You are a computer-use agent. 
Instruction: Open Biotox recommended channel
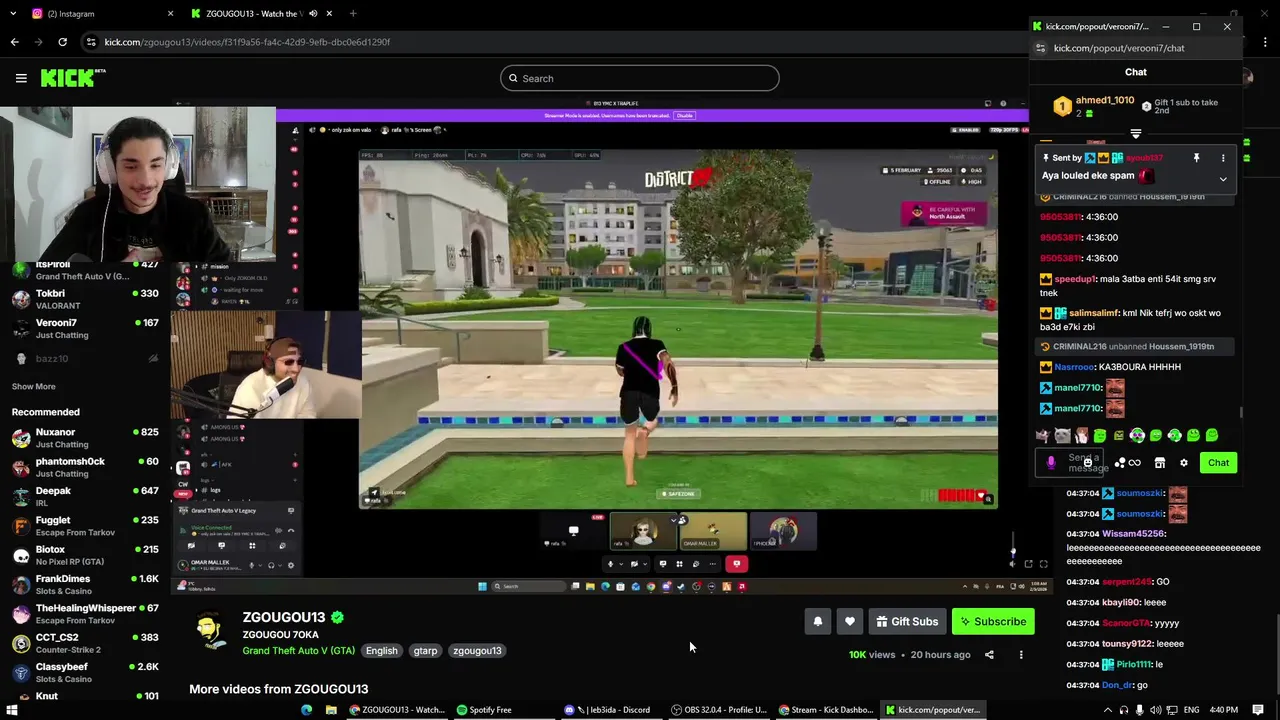point(85,555)
